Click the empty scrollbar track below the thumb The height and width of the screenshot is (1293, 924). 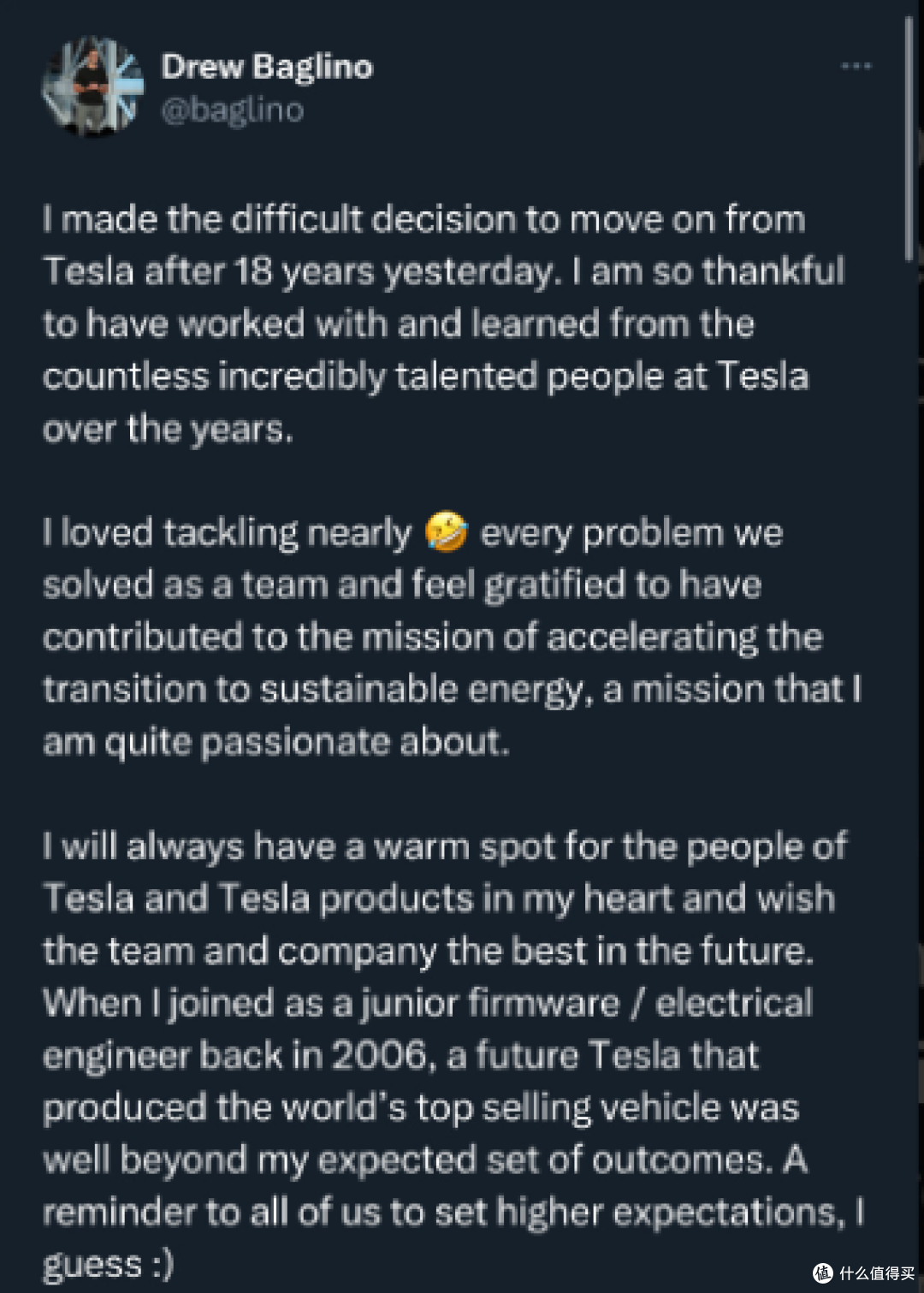[909, 770]
